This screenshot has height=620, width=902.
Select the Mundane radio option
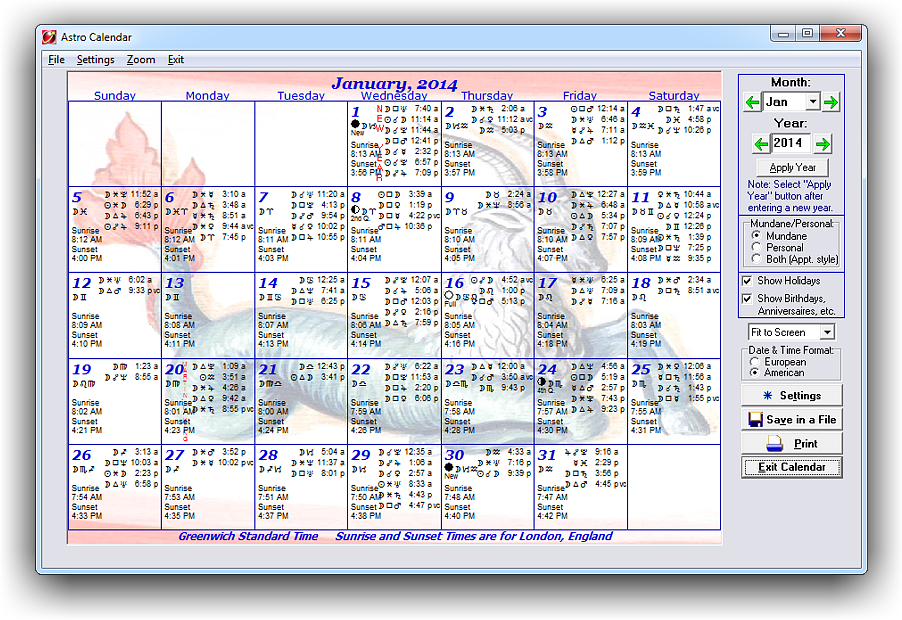[x=756, y=236]
